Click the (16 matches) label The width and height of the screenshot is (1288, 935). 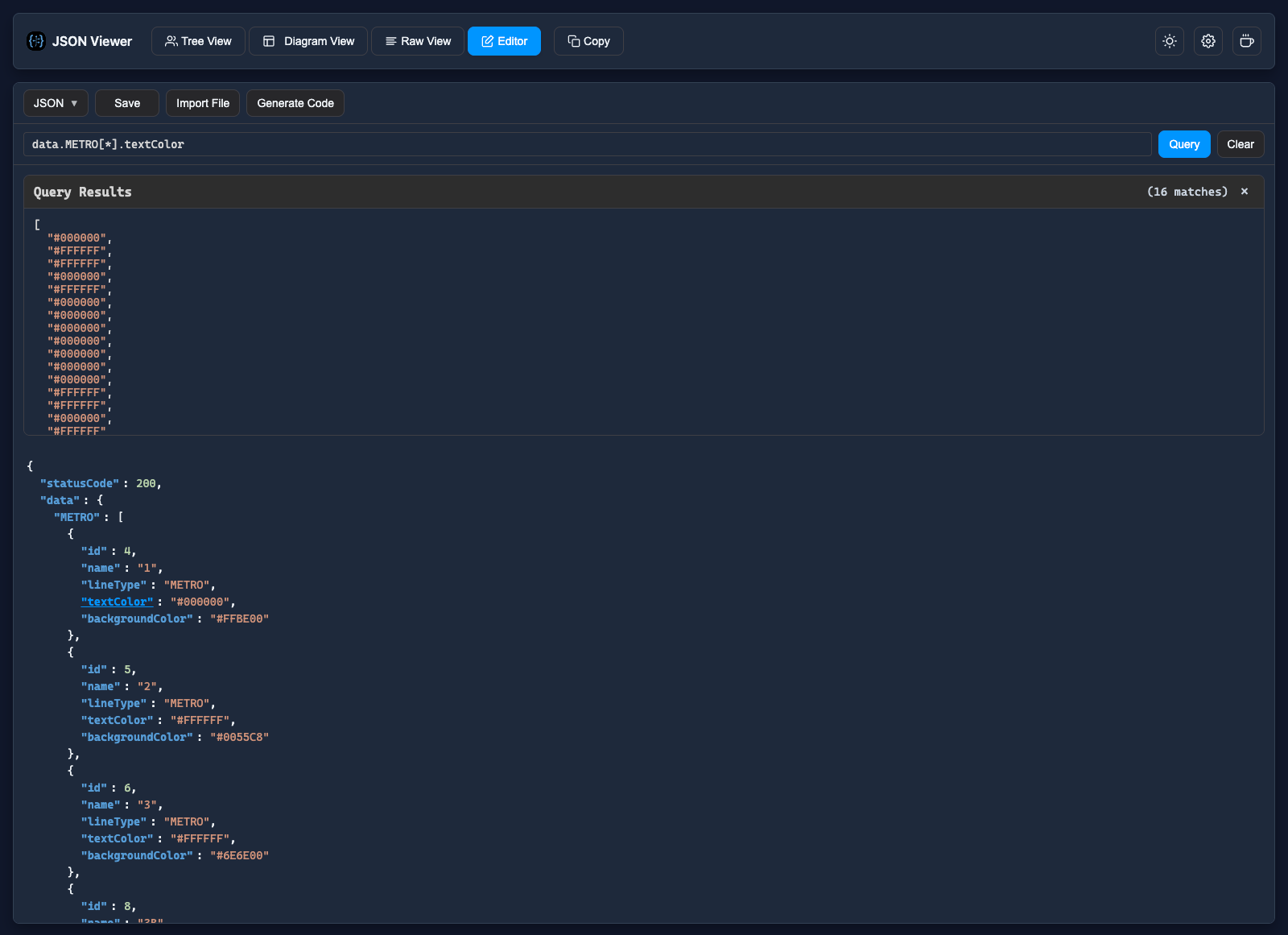pos(1187,192)
